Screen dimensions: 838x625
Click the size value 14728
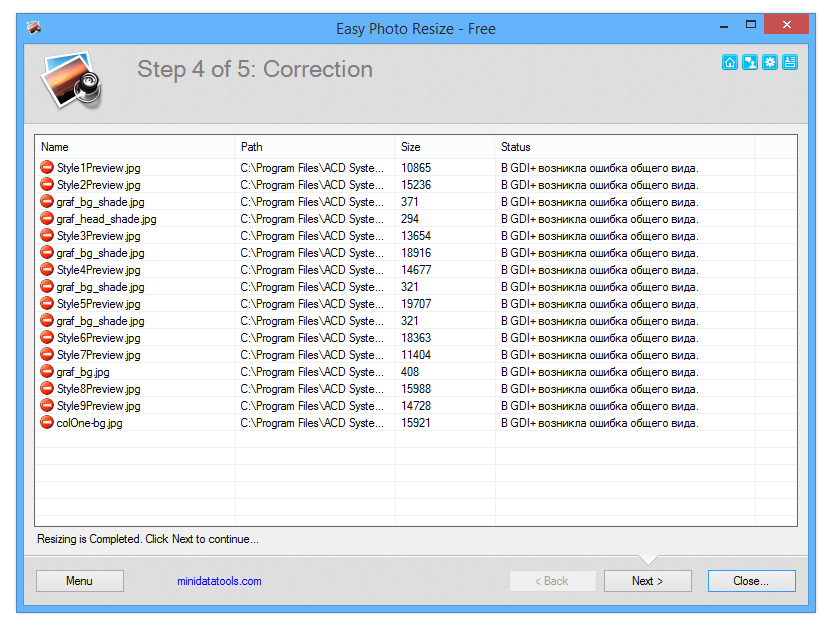point(416,406)
